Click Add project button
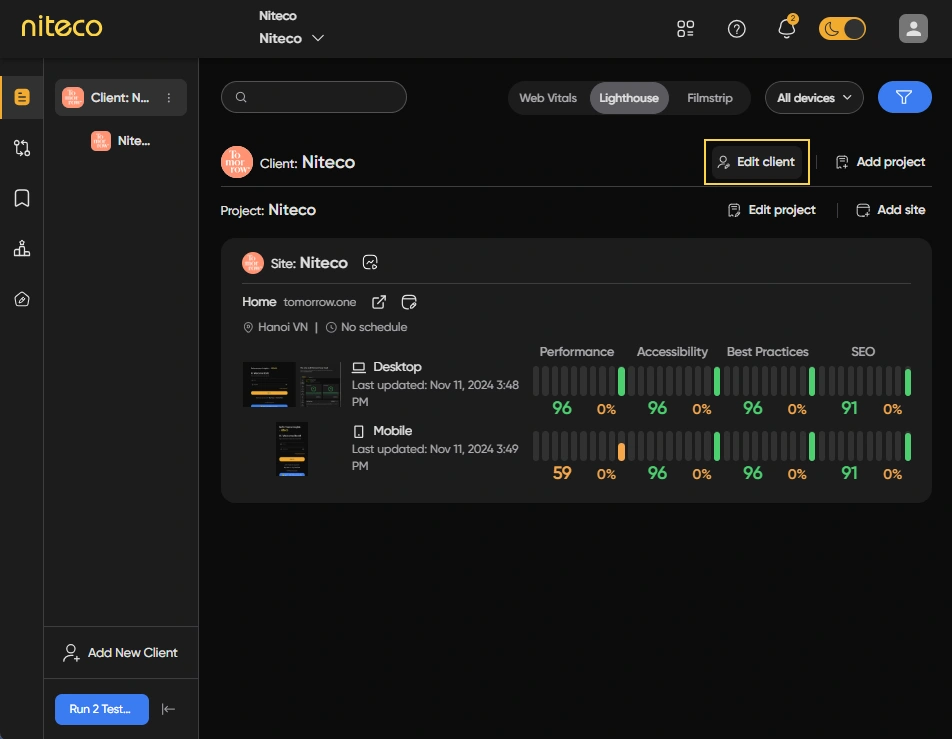Image resolution: width=952 pixels, height=739 pixels. [880, 162]
